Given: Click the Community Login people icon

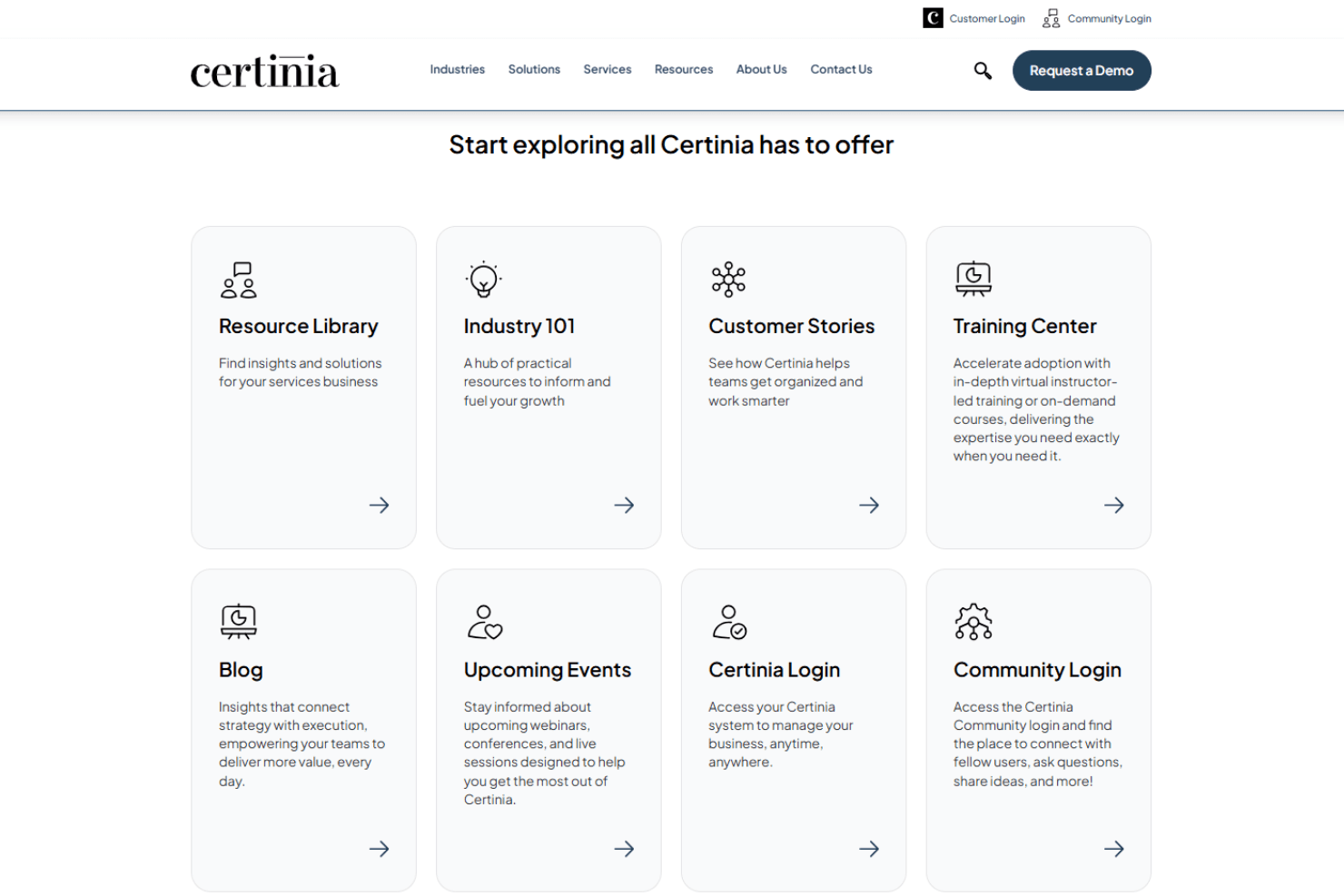Looking at the screenshot, I should [x=1051, y=18].
